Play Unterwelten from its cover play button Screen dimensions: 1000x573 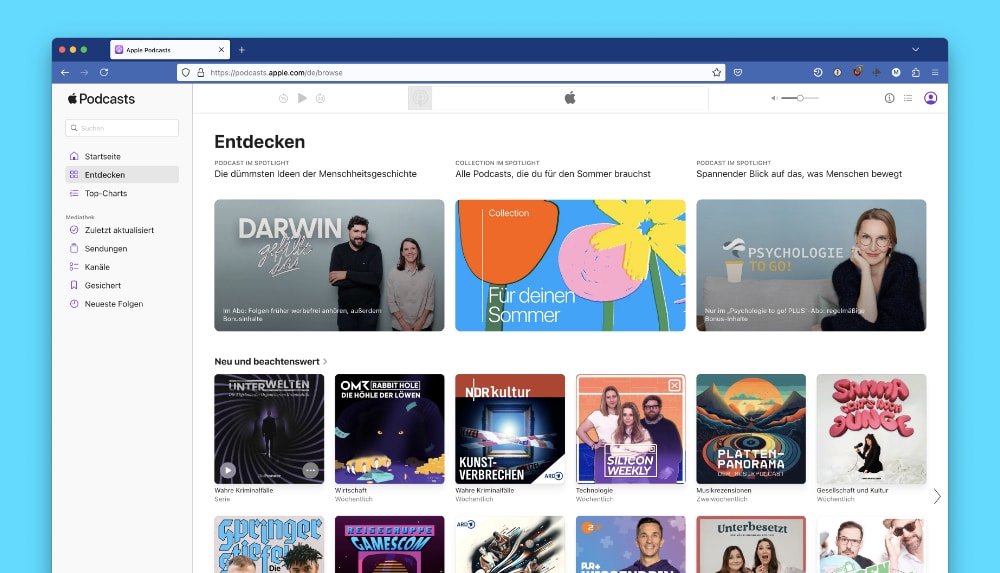(x=228, y=470)
